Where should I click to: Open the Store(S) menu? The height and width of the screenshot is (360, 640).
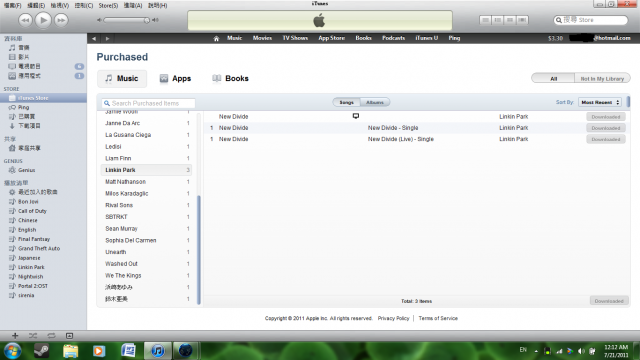point(108,5)
